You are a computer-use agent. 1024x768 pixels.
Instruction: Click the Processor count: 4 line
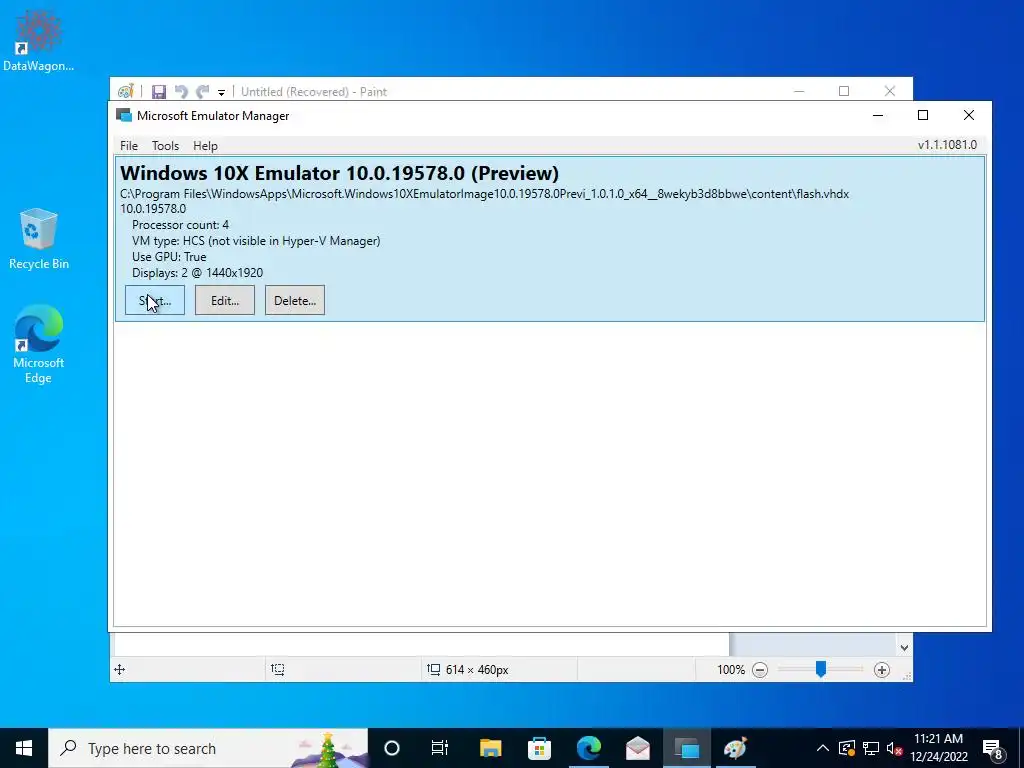coord(180,225)
